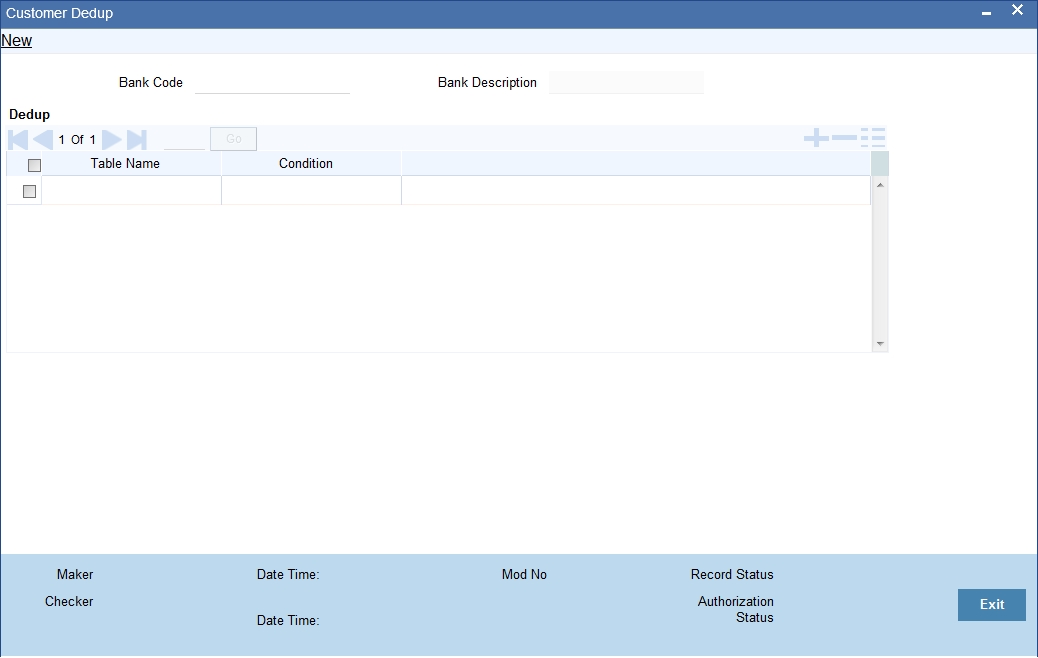Go to next page of Dedup records
Viewport: 1038px width, 658px height.
(x=112, y=140)
